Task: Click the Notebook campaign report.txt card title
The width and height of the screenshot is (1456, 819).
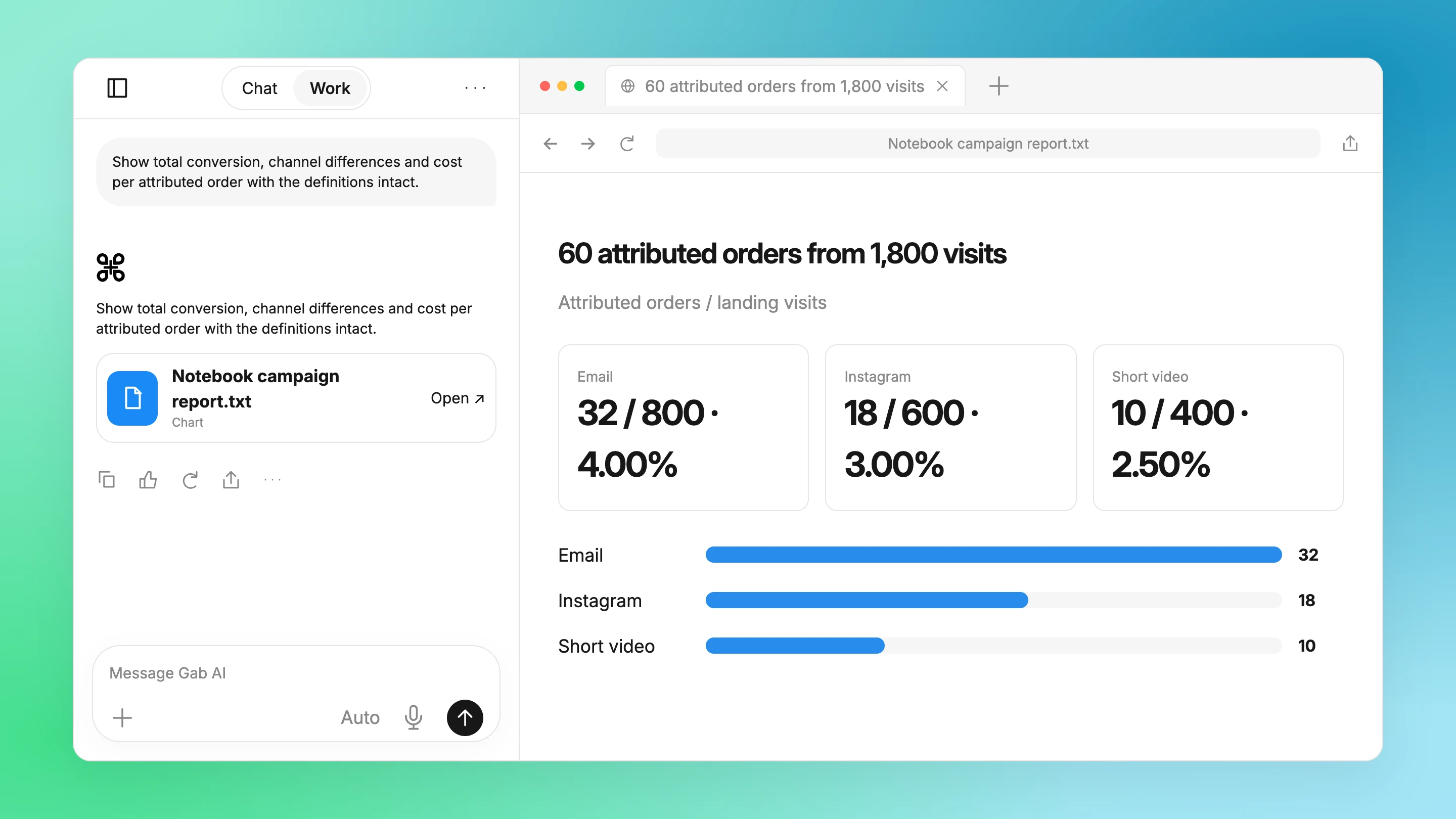Action: click(x=255, y=388)
